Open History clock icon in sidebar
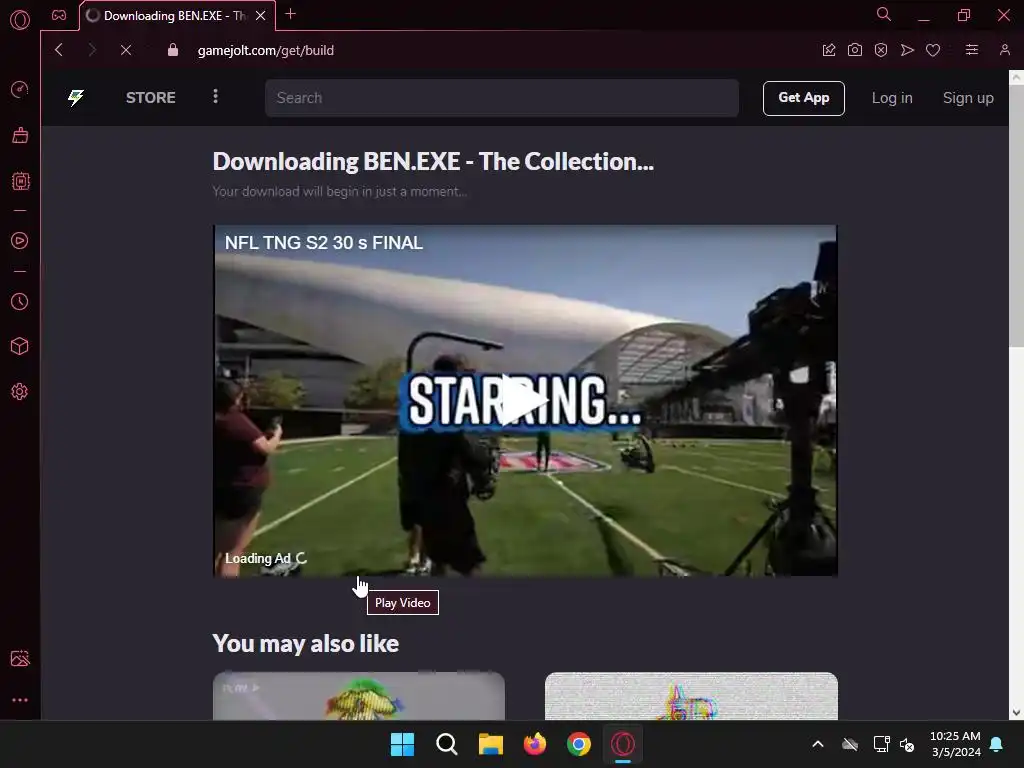Screen dimensions: 1024x768 click(x=20, y=301)
